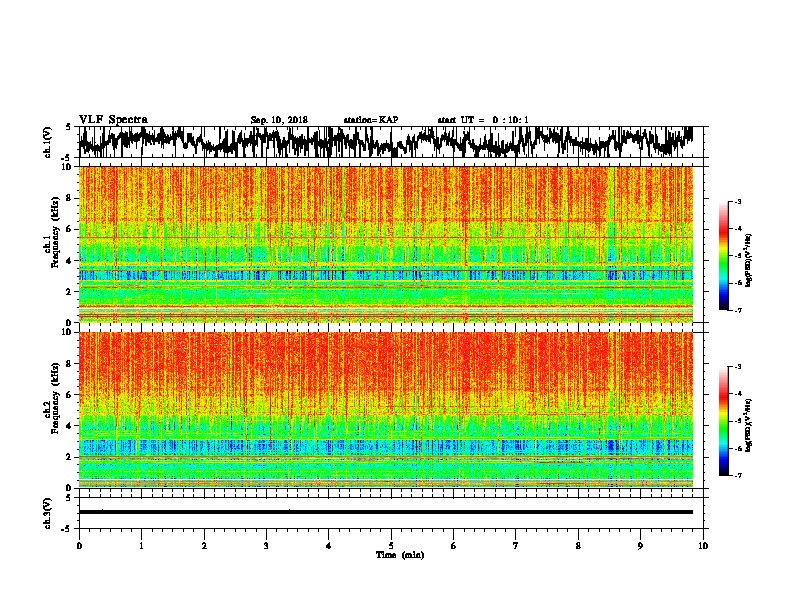Click the ch.2 spectrogram colour scale bar
This screenshot has height=612, width=792.
pos(723,421)
